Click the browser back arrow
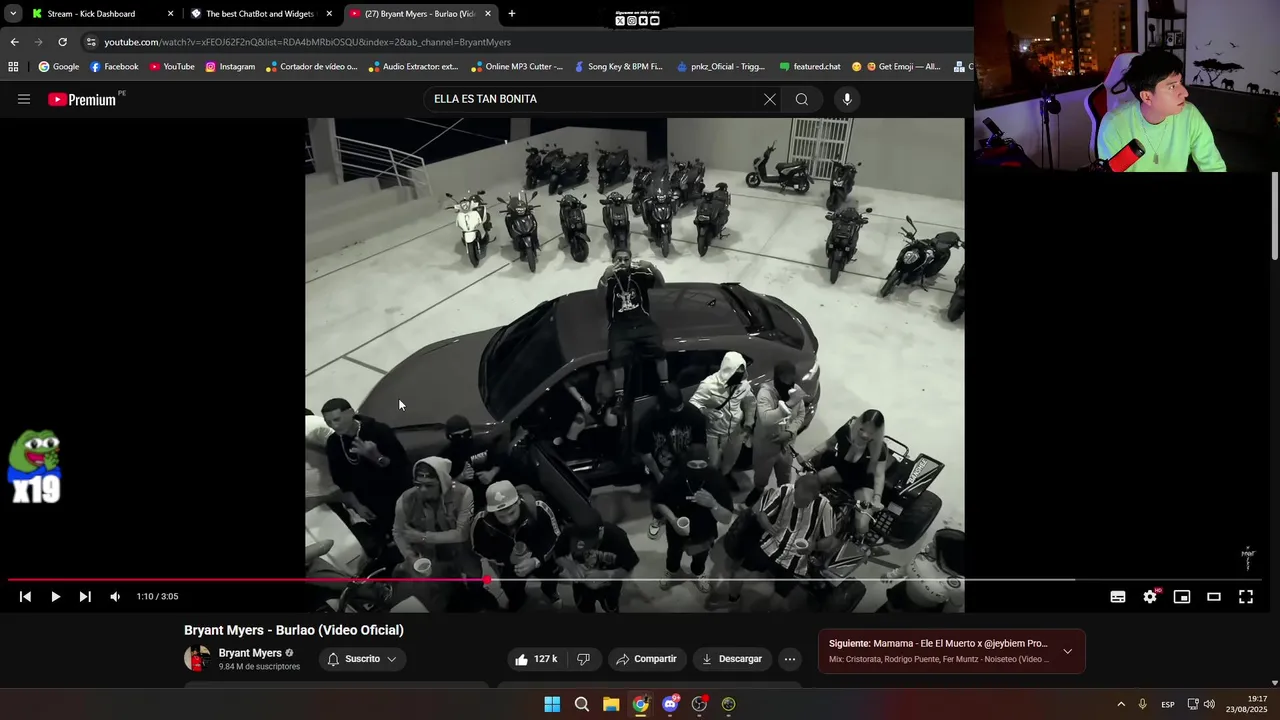Screen dimensions: 1280x720 click(x=14, y=42)
